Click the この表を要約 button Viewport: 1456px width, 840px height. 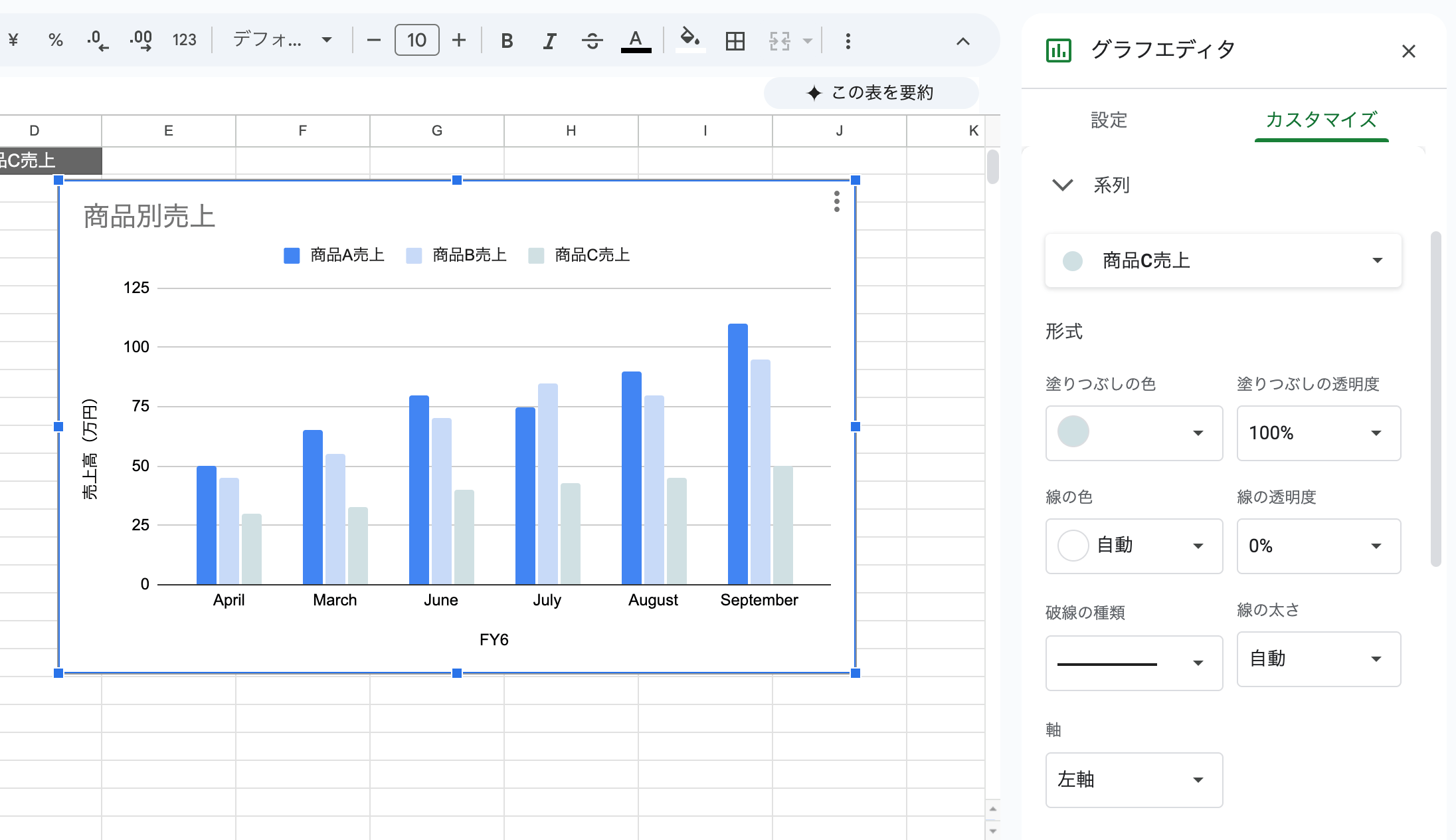871,93
